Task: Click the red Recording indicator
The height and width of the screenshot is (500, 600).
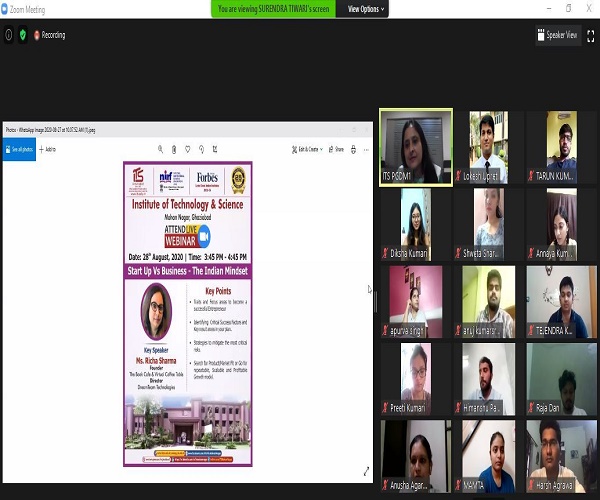Action: click(x=50, y=35)
